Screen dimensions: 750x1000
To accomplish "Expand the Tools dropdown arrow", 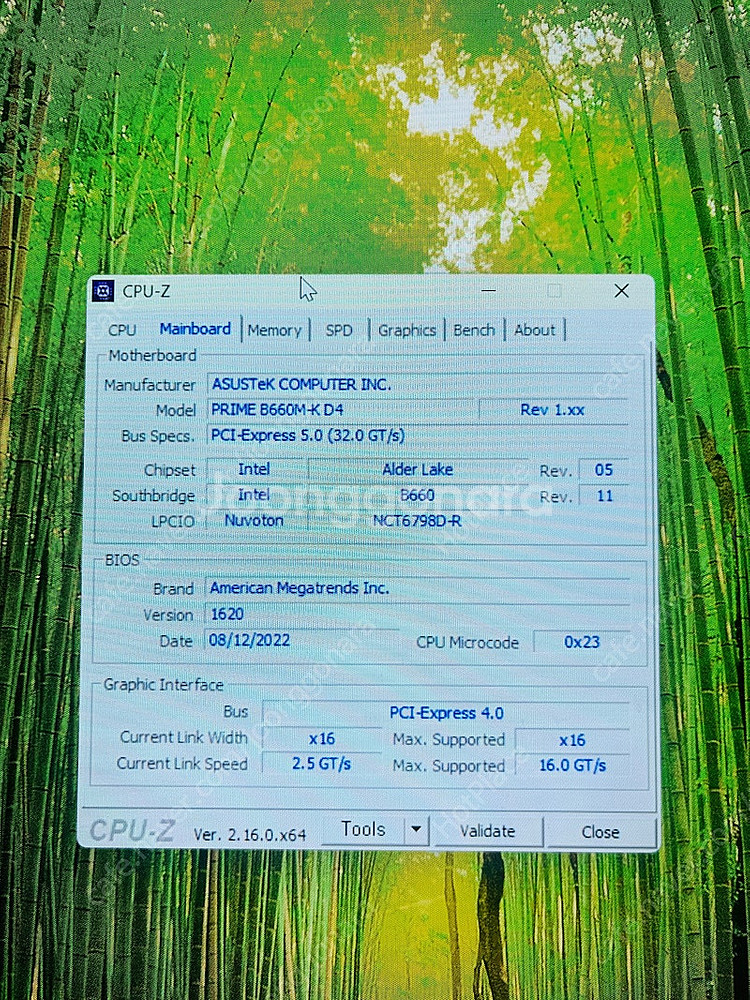I will click(x=416, y=830).
